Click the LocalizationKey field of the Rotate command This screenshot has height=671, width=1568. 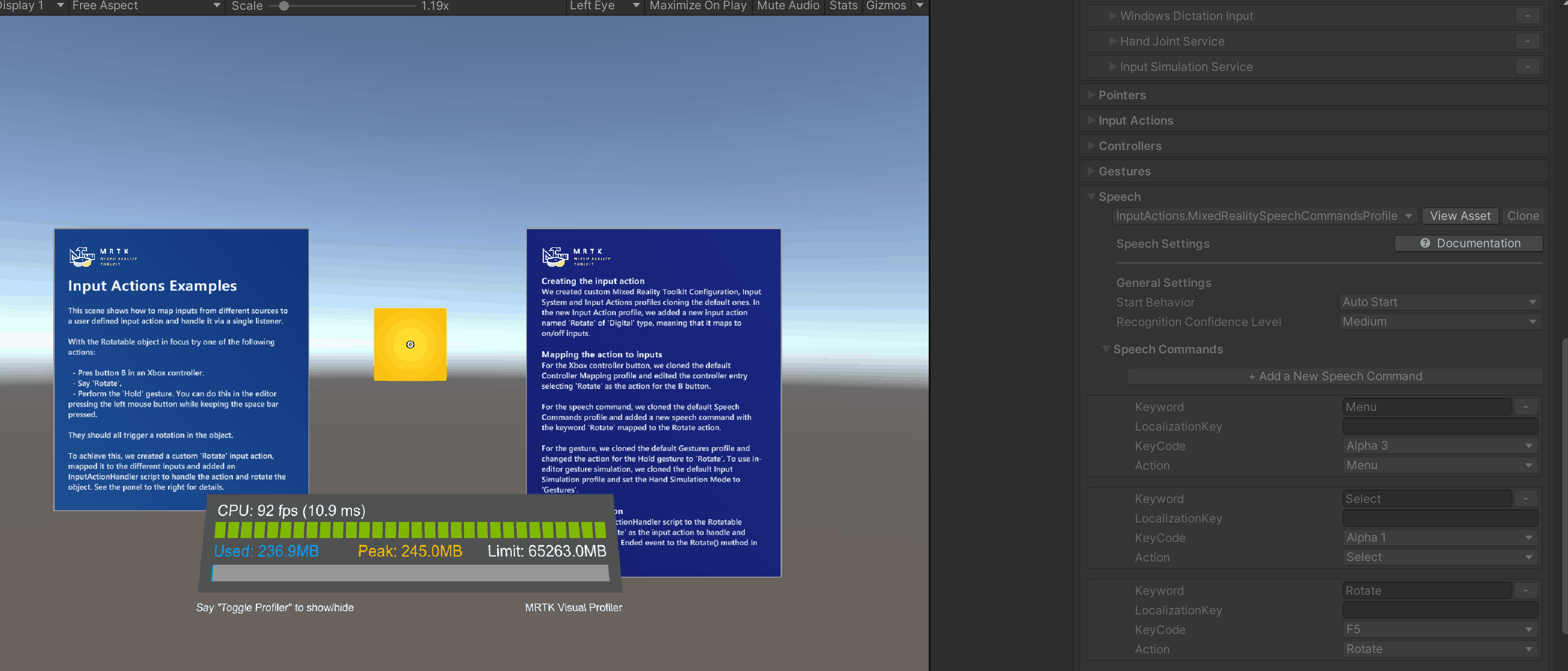1439,609
